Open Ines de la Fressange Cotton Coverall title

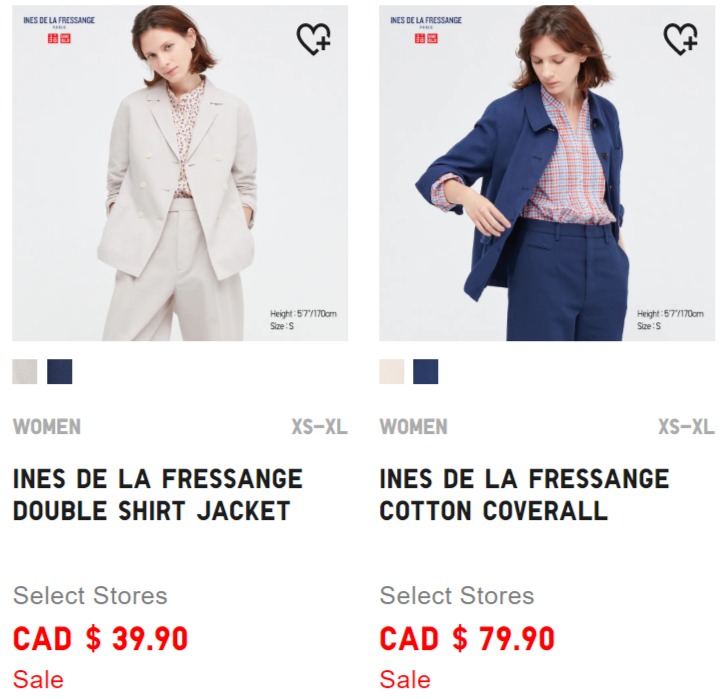click(524, 494)
